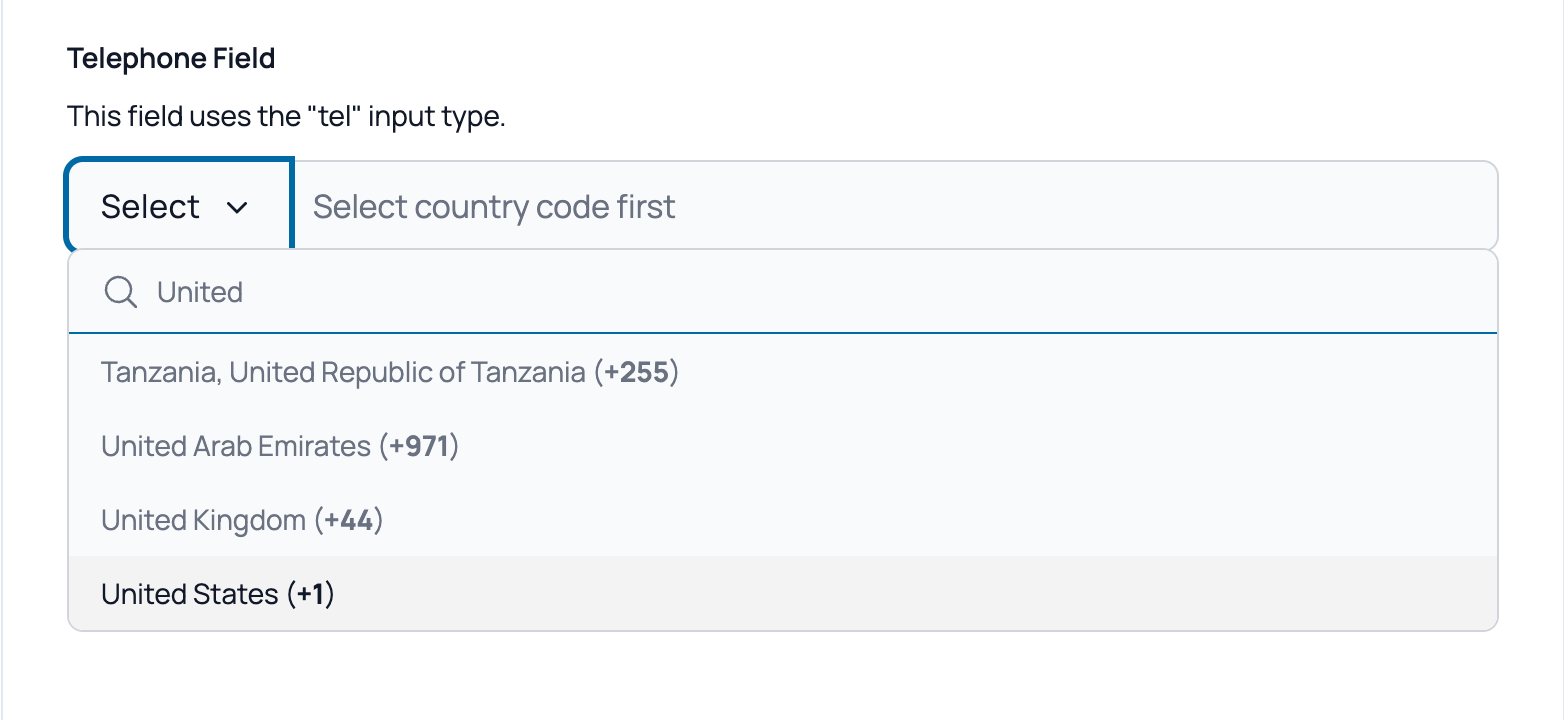Select United Arab Emirates from list
This screenshot has width=1564, height=720.
point(280,446)
